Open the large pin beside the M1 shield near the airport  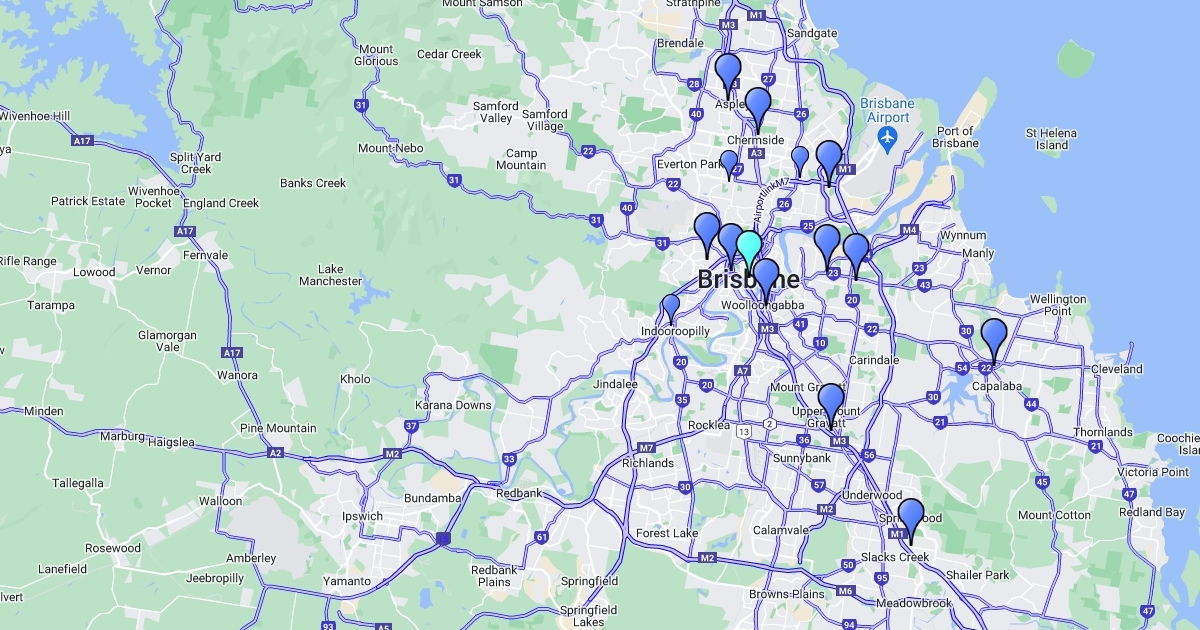pyautogui.click(x=829, y=159)
